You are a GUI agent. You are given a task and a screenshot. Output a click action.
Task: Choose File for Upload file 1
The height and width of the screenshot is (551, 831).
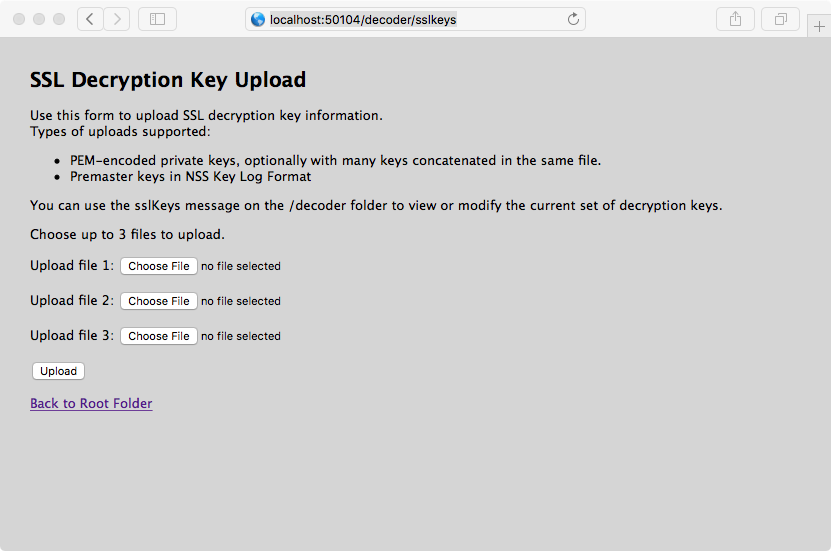(158, 266)
